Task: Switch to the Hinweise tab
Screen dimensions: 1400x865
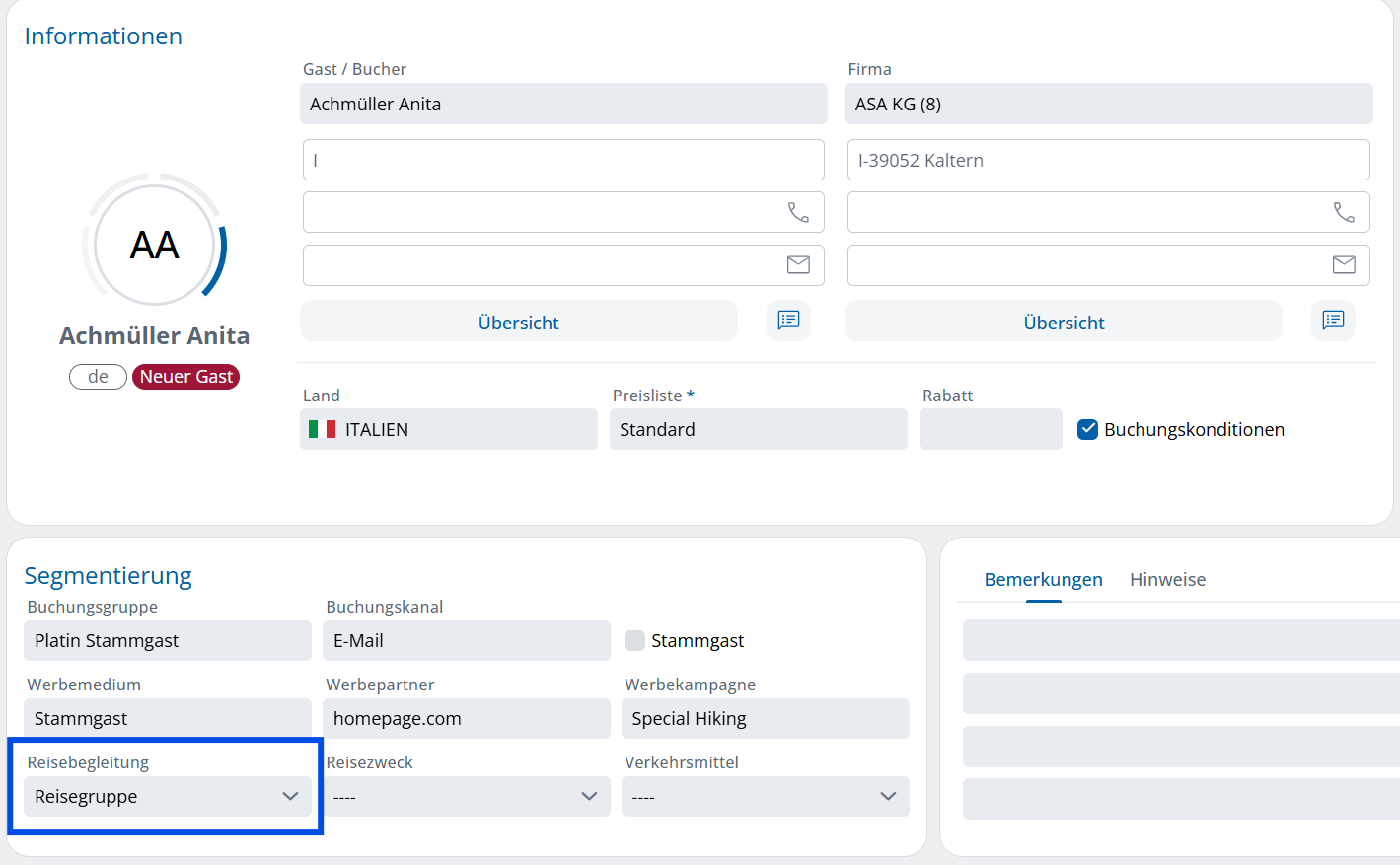Action: coord(1167,580)
